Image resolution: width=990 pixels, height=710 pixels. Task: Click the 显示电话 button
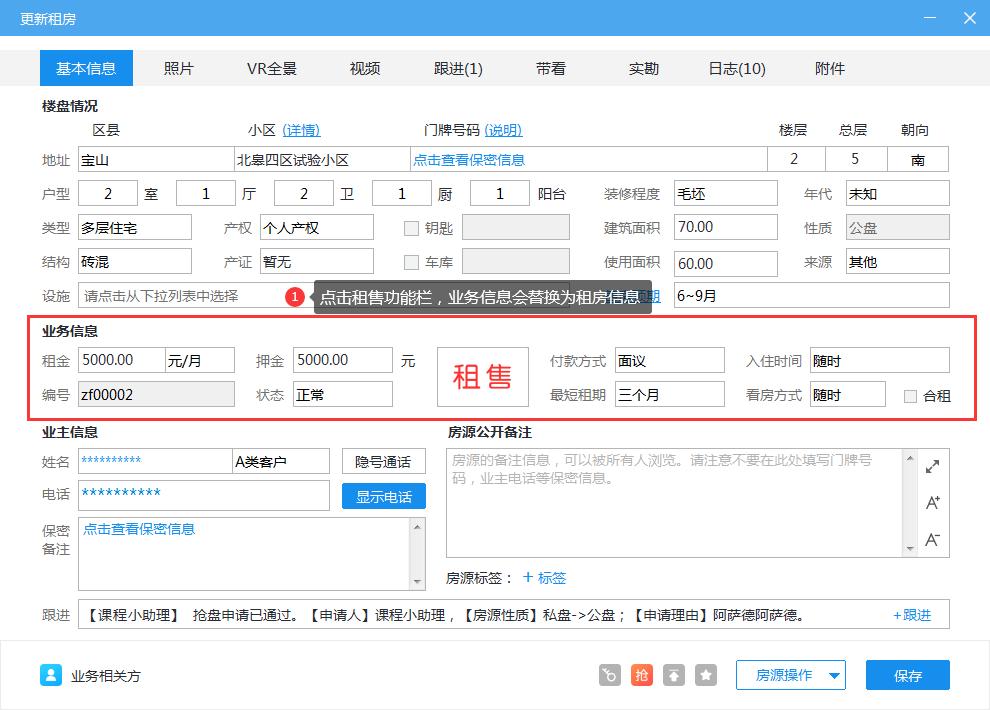point(383,496)
